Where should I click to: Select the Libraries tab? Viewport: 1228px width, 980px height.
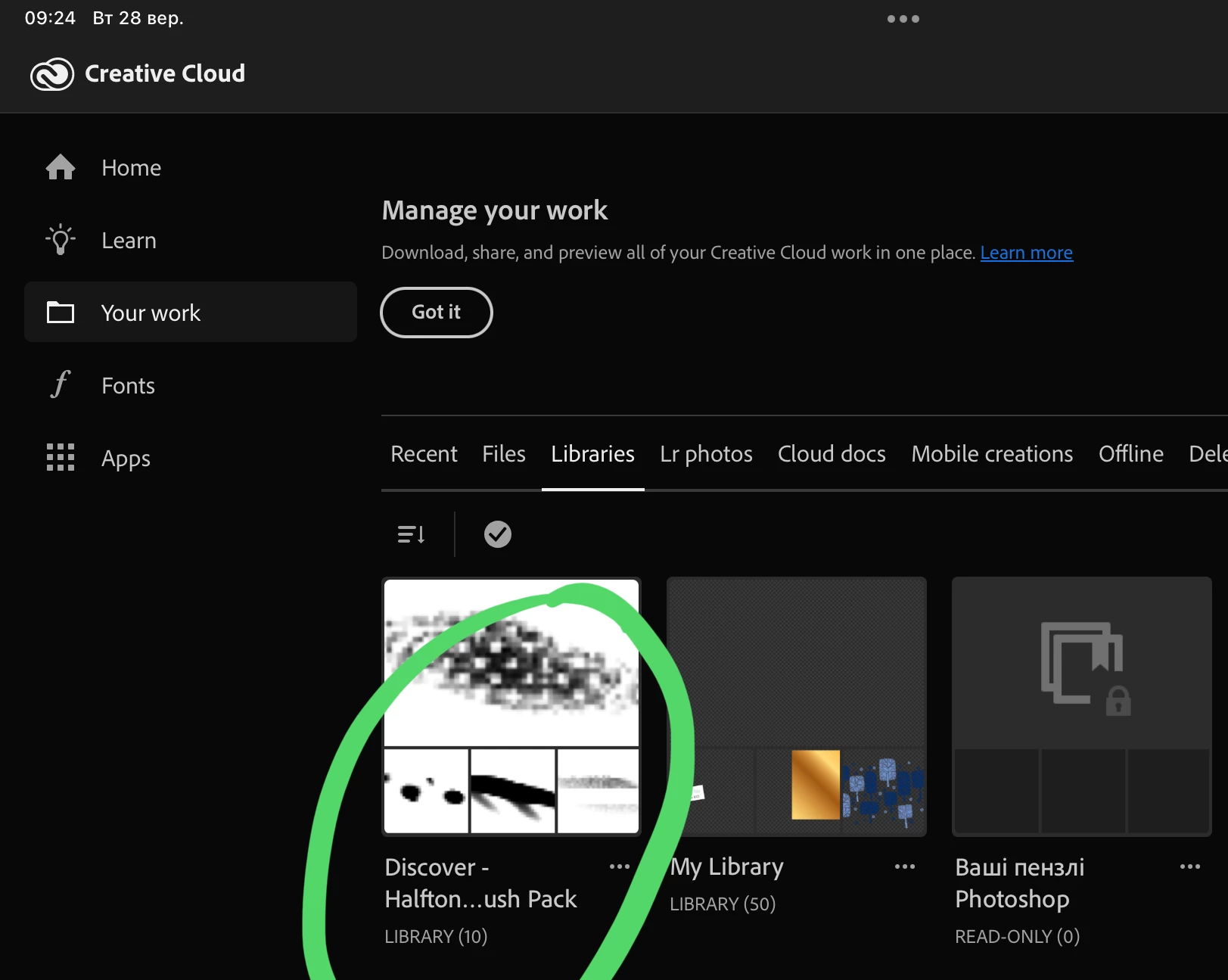(x=592, y=453)
